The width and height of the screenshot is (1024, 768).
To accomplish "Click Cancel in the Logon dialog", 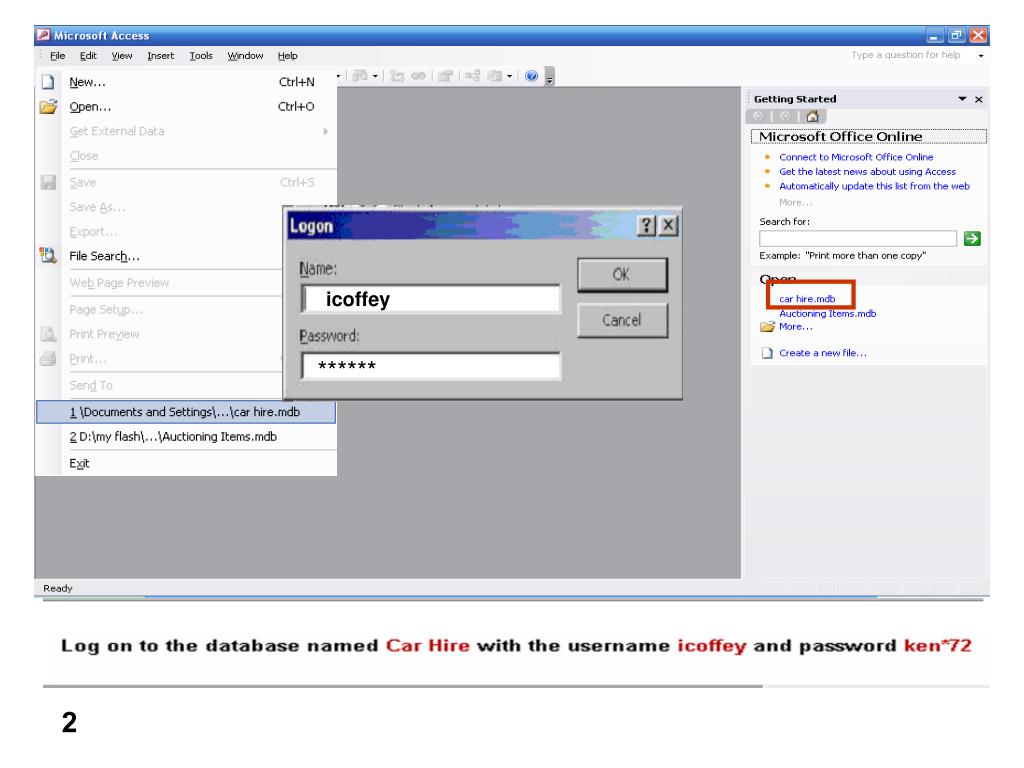I will (622, 320).
